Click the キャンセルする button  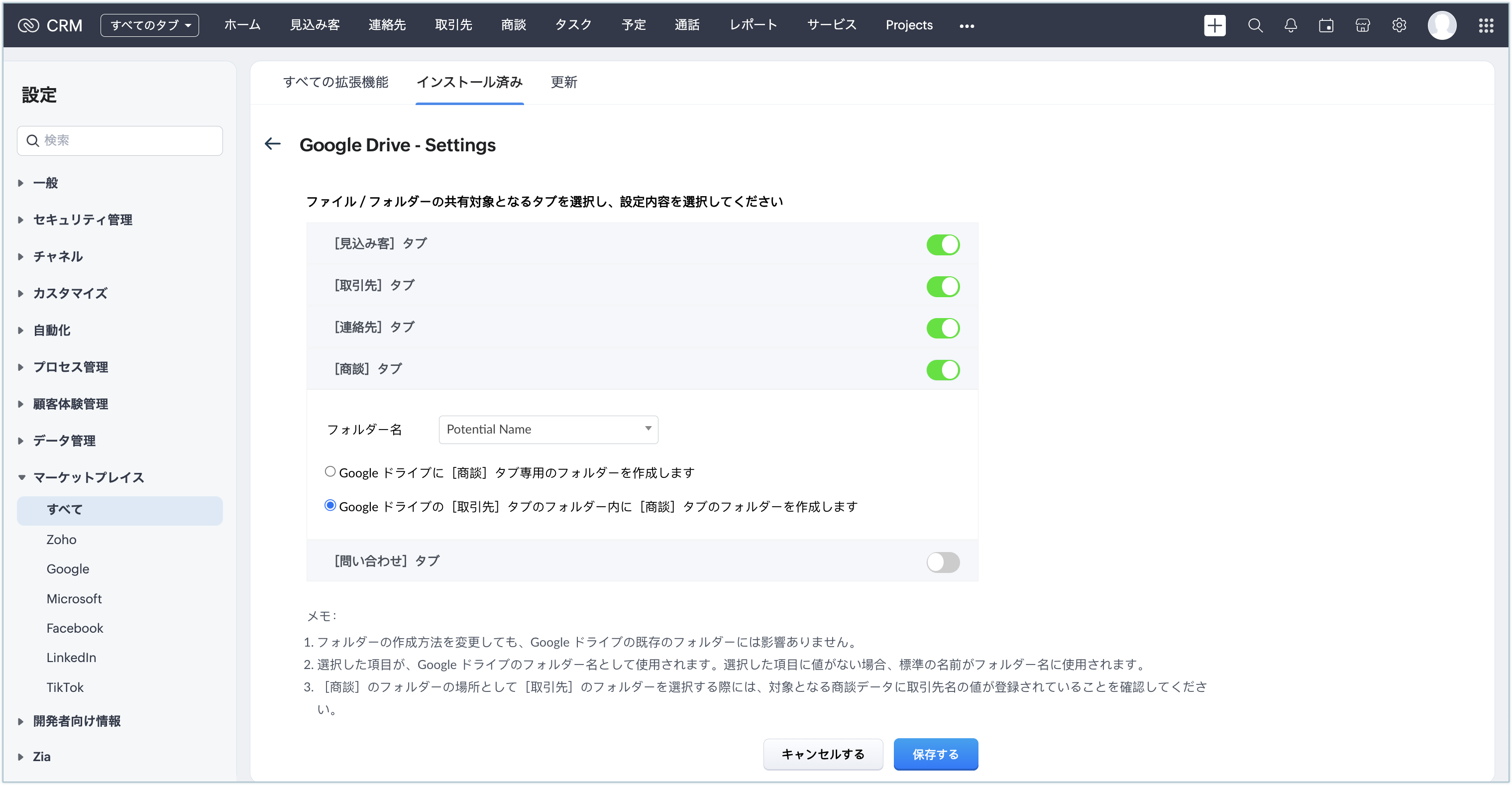tap(822, 754)
